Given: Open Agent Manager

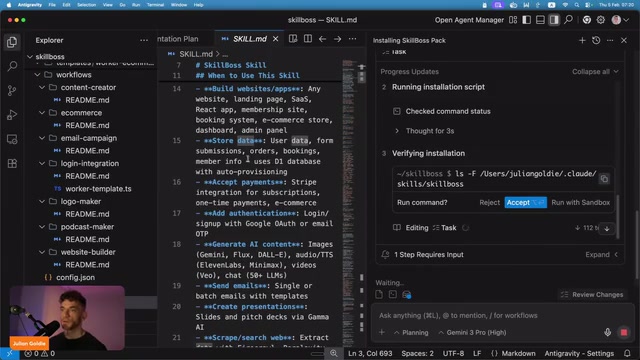Looking at the screenshot, I should click(469, 20).
